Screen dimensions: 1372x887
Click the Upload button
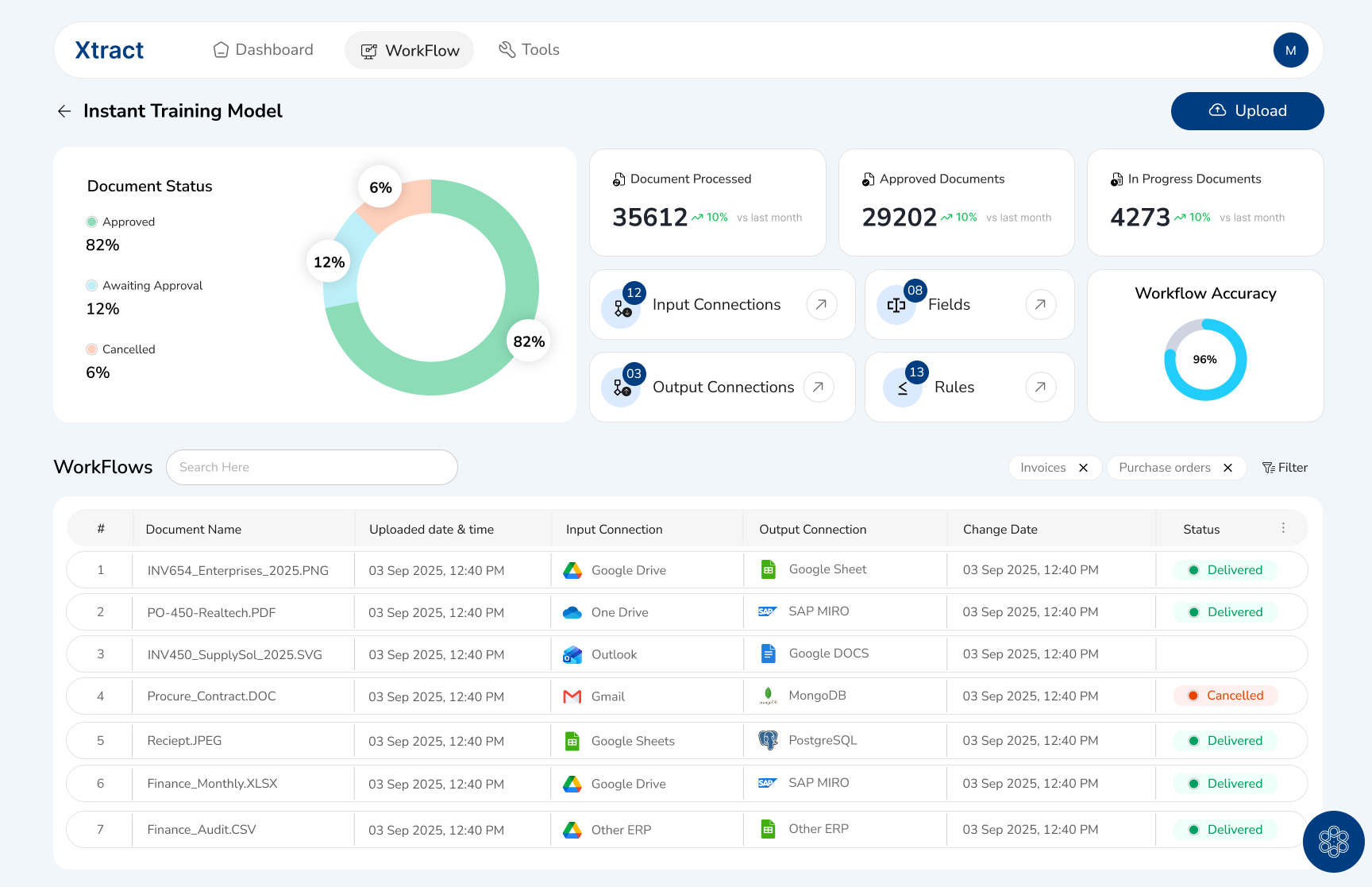click(1247, 111)
